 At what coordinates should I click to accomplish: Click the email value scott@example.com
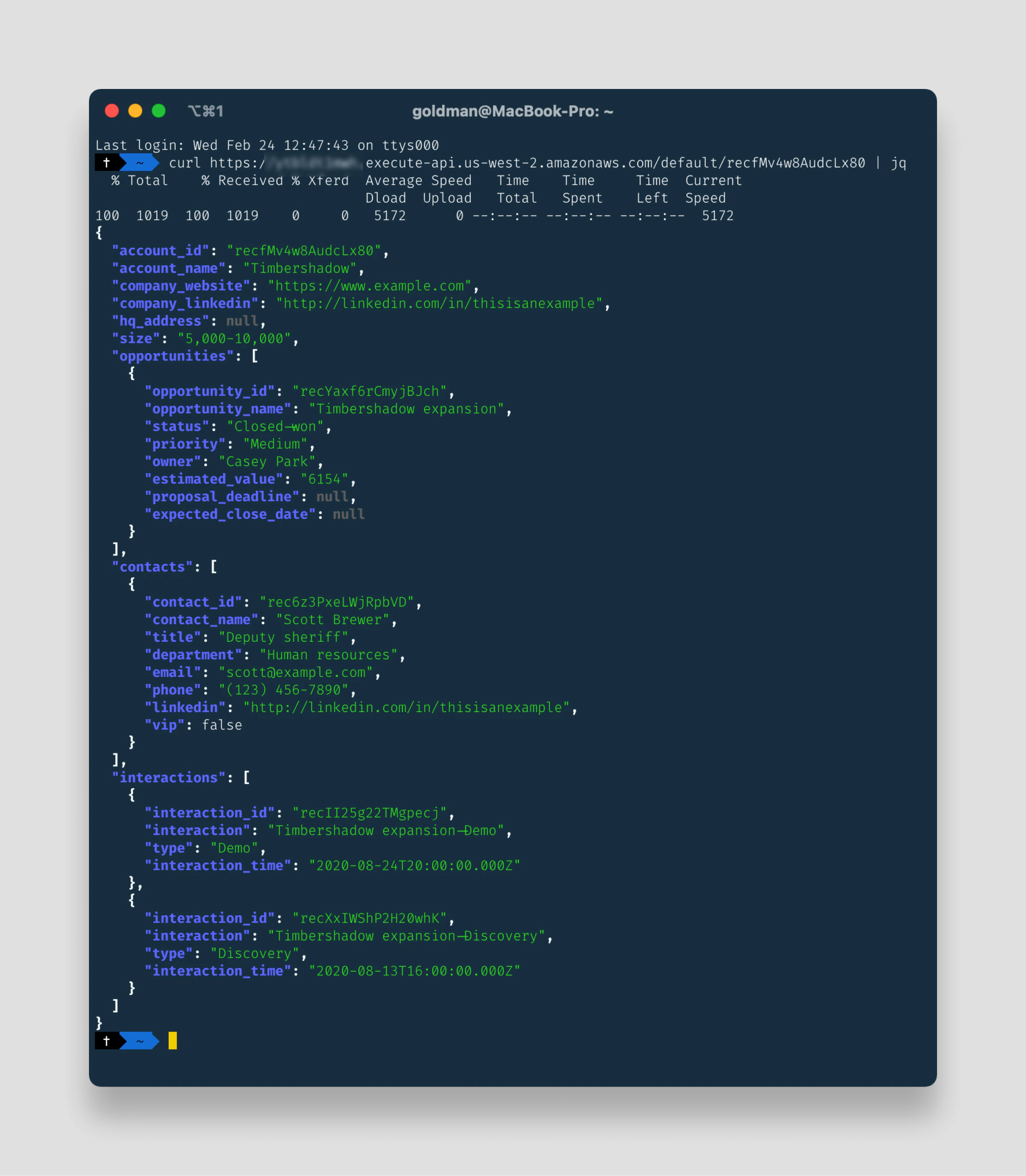(296, 673)
